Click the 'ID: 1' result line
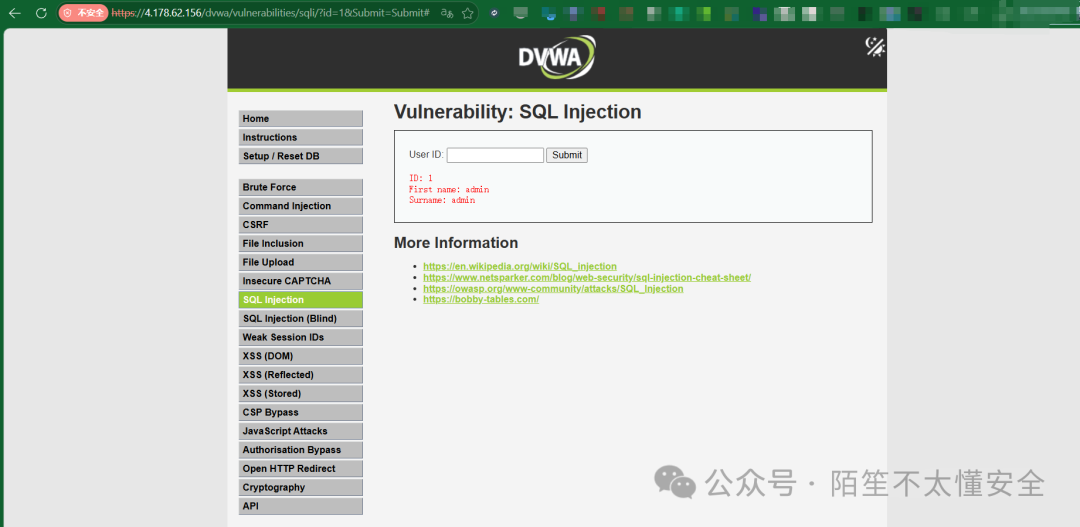Image resolution: width=1080 pixels, height=527 pixels. (420, 178)
